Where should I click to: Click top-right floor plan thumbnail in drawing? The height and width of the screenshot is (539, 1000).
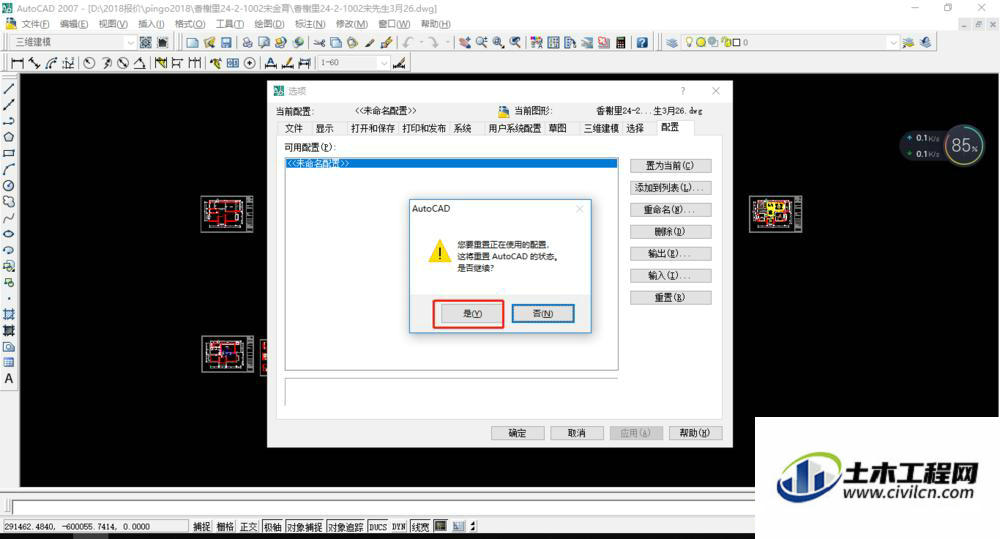point(776,214)
